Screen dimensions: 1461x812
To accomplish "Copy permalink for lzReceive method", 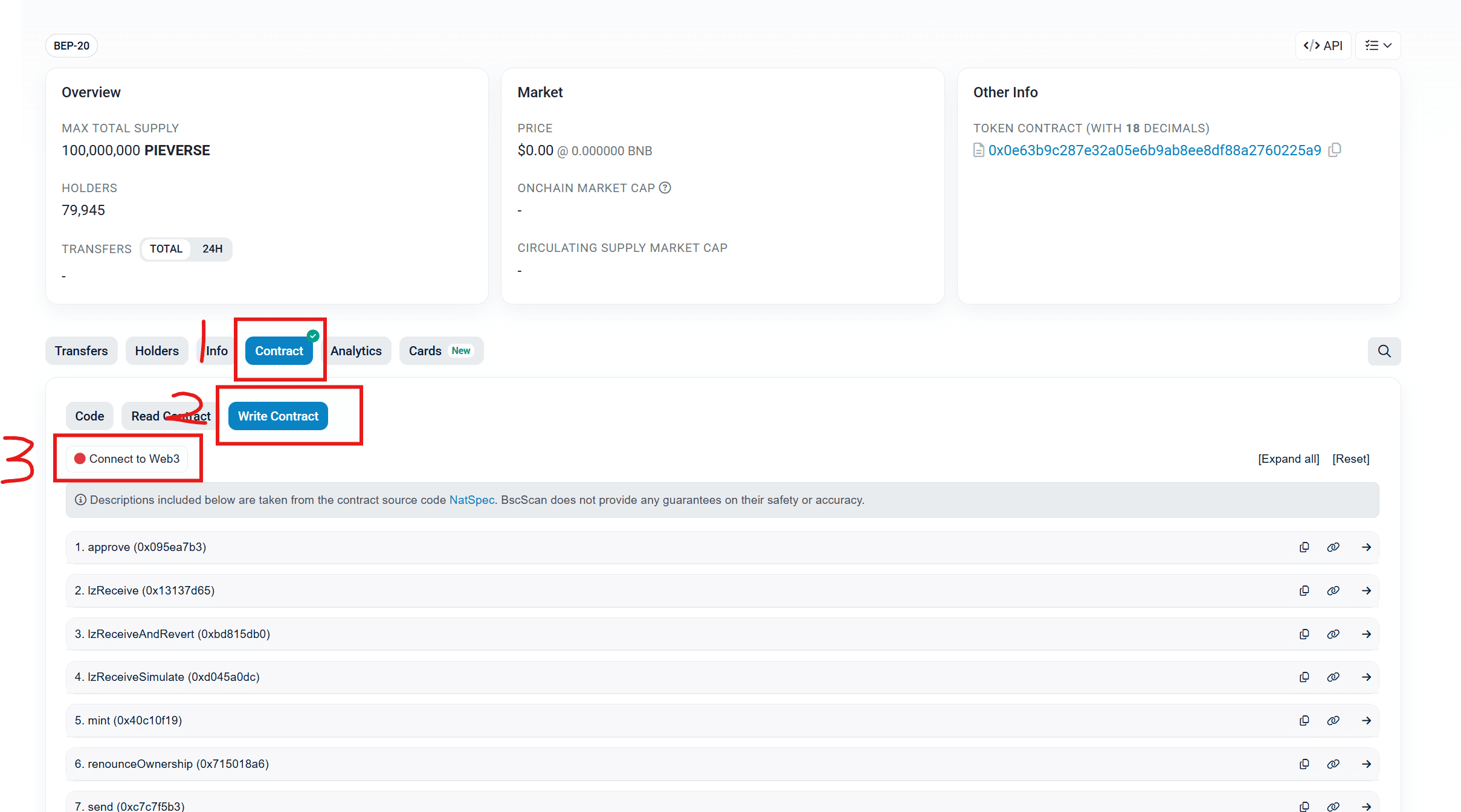I will click(1333, 591).
